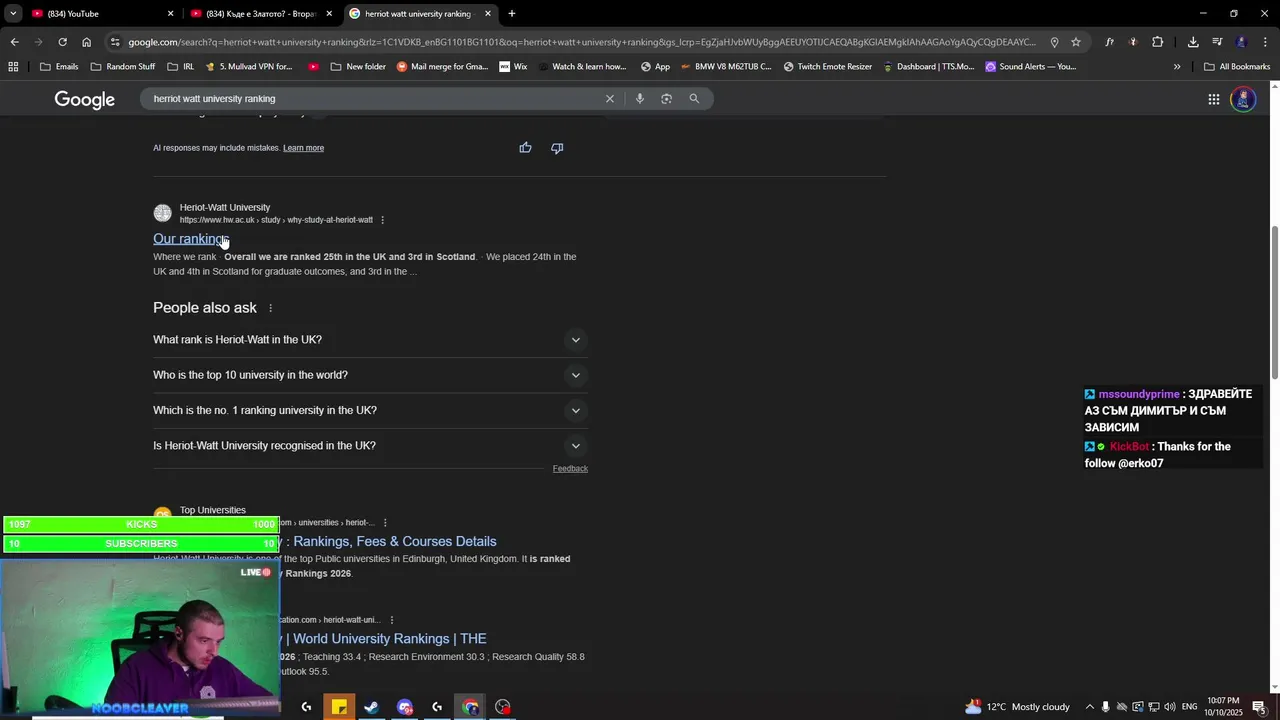Open the Emails bookmark folder
Viewport: 1280px width, 720px height.
pos(59,67)
